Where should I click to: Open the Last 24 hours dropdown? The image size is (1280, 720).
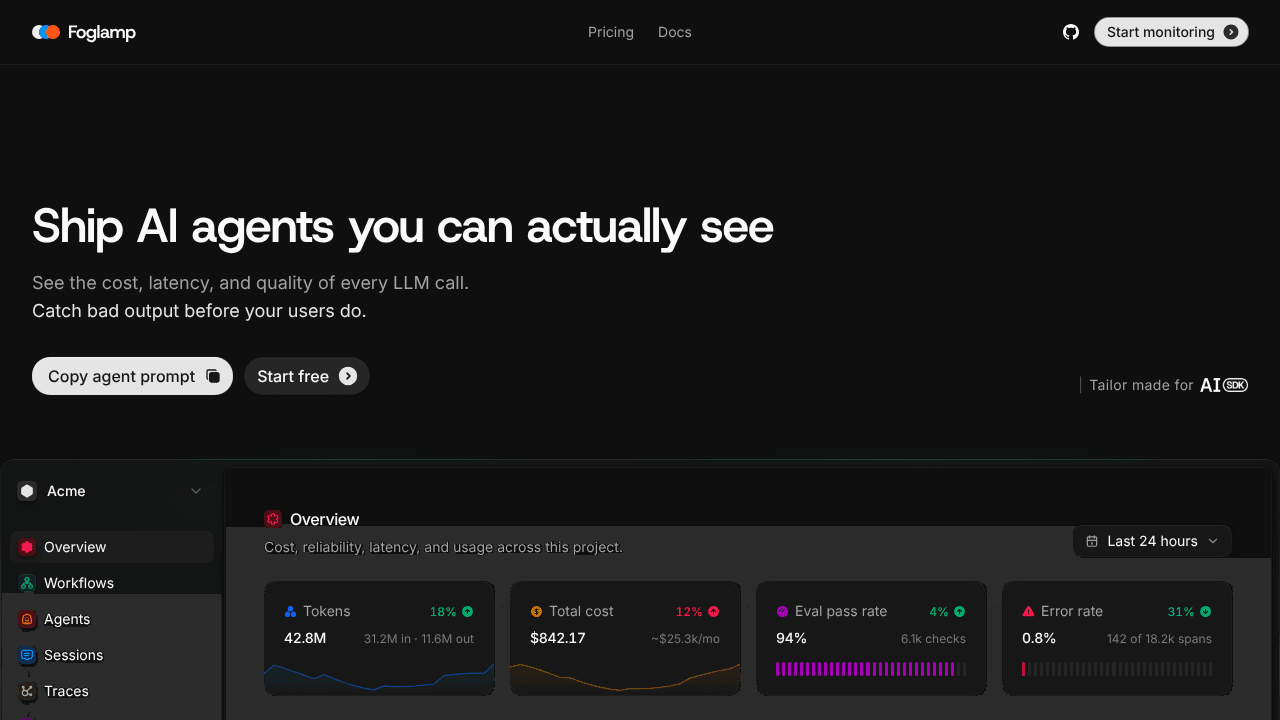tap(1152, 541)
